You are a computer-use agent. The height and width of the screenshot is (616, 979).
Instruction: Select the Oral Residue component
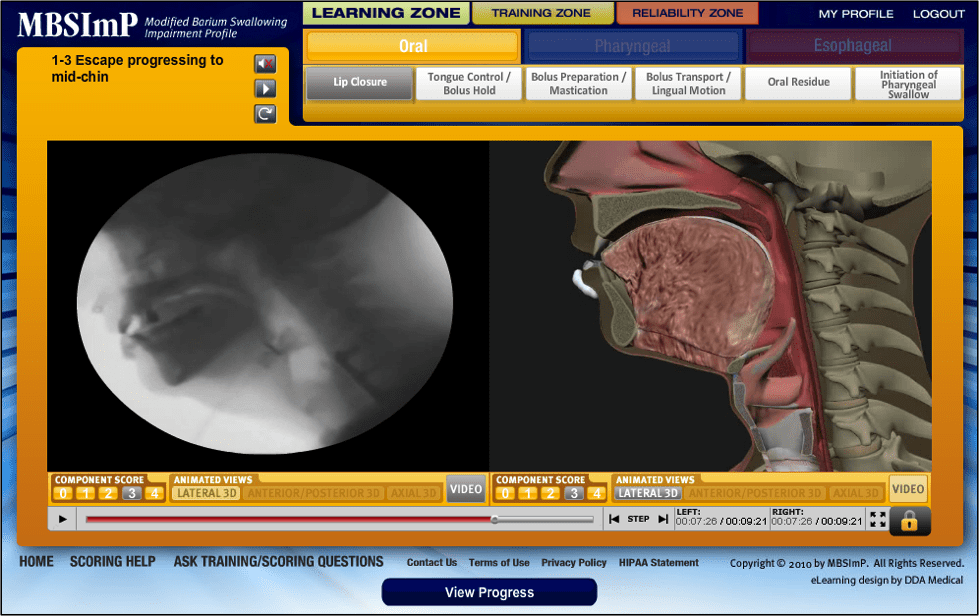click(798, 83)
